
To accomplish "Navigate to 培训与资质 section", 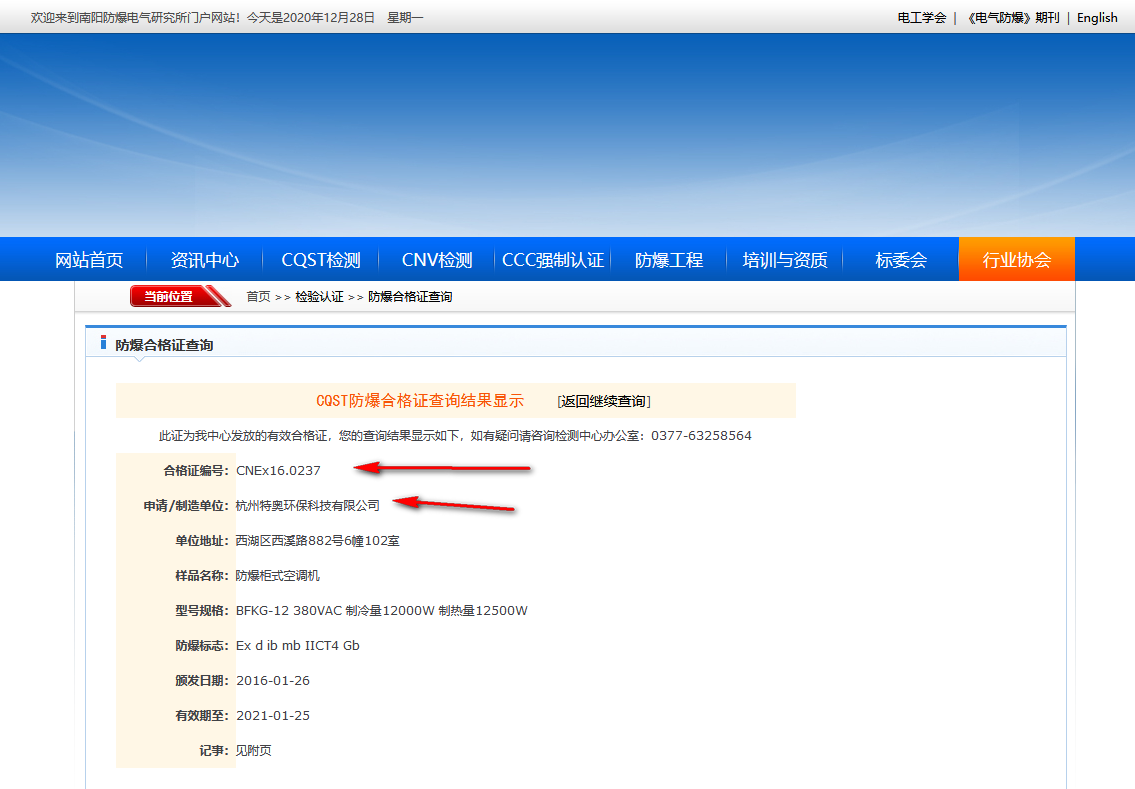I will [x=785, y=260].
